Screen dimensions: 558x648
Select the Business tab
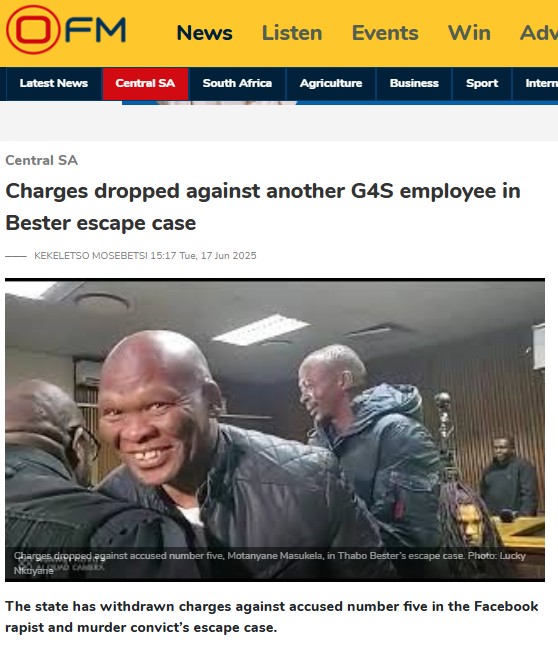414,83
